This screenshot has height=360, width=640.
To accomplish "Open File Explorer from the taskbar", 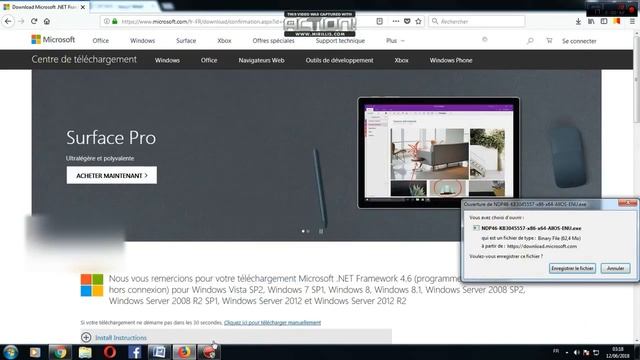I will point(85,352).
